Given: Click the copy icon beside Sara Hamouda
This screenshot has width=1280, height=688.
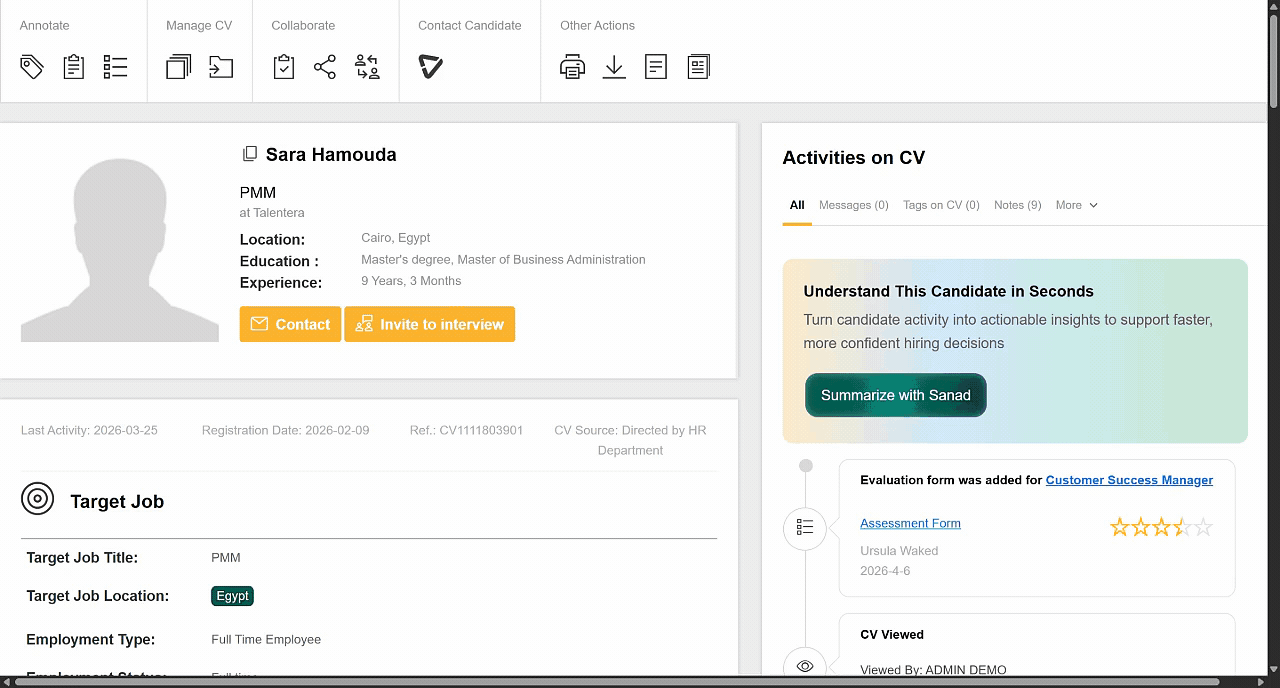Looking at the screenshot, I should (x=250, y=154).
